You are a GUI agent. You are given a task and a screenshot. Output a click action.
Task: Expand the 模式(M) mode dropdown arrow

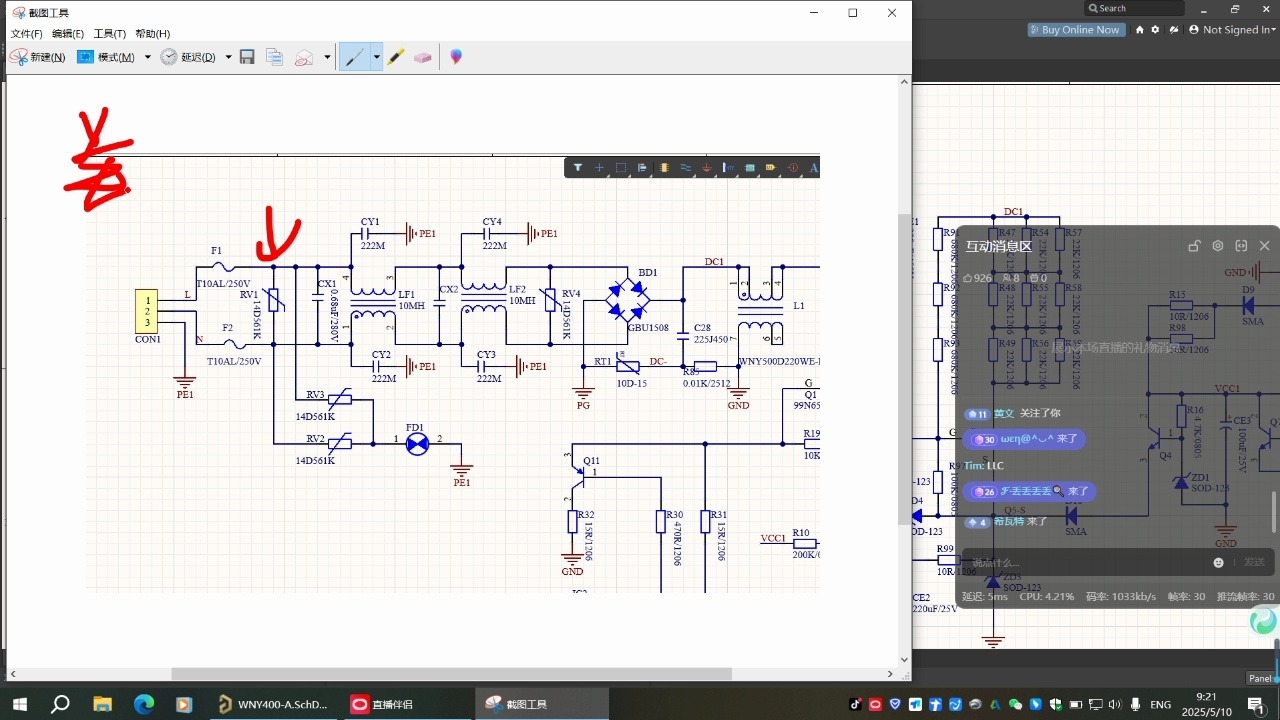click(x=148, y=57)
